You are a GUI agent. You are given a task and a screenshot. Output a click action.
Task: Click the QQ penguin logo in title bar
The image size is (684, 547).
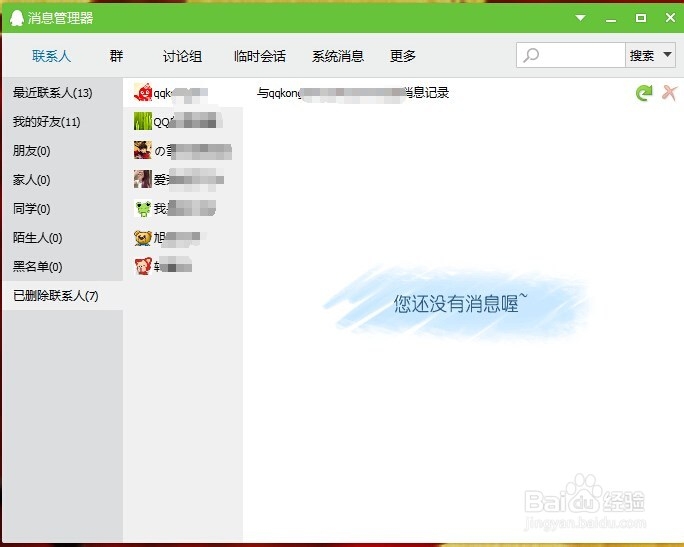[17, 18]
